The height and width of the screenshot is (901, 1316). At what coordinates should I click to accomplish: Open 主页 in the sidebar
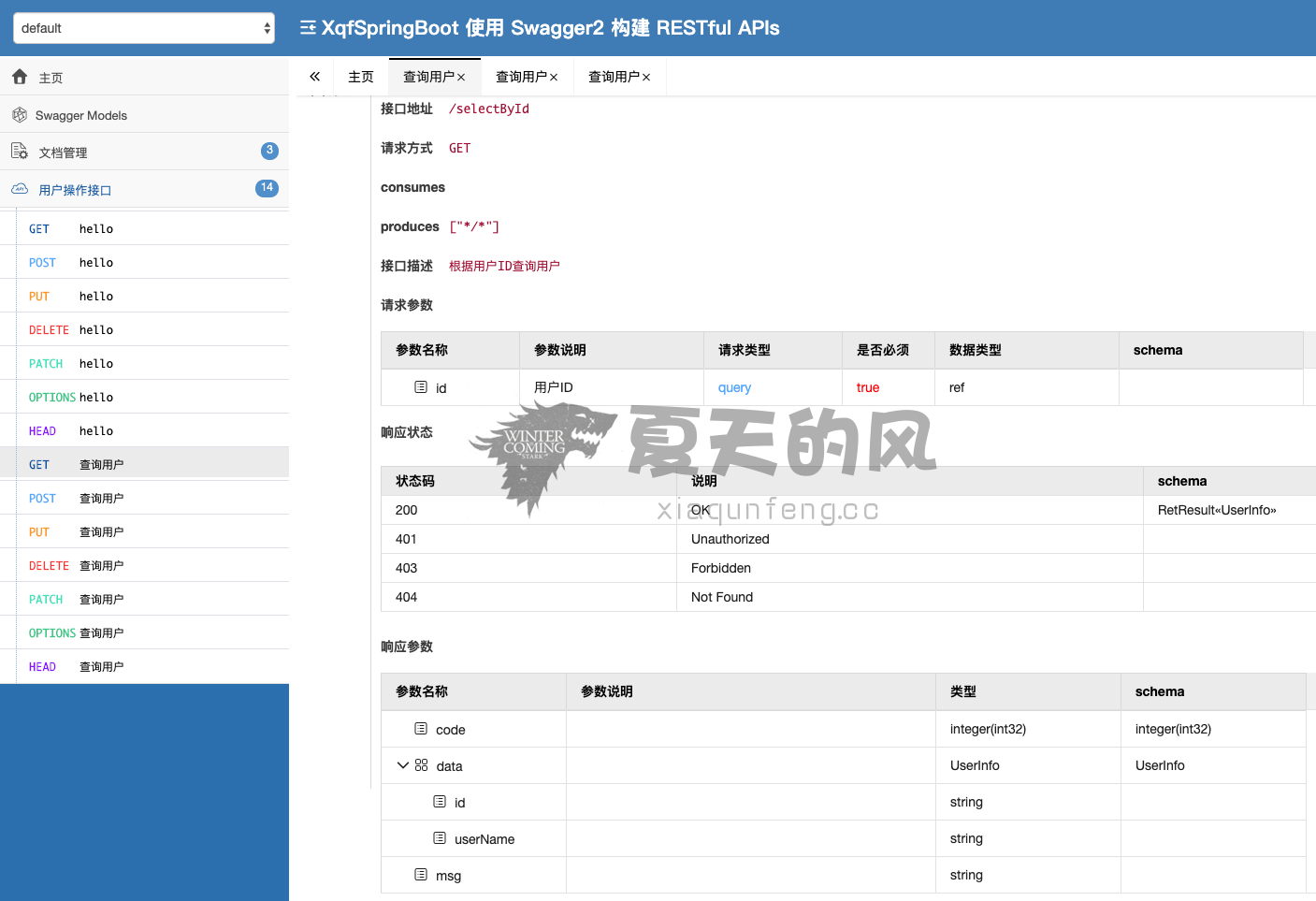click(x=144, y=77)
